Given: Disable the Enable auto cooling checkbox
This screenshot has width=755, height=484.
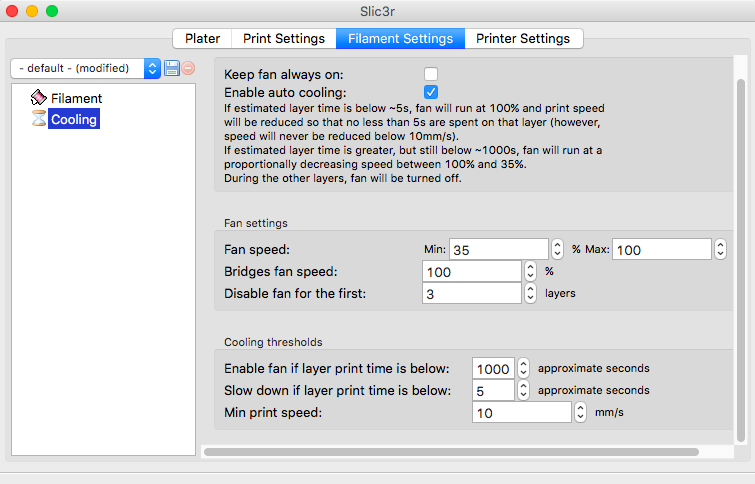Looking at the screenshot, I should pos(431,92).
